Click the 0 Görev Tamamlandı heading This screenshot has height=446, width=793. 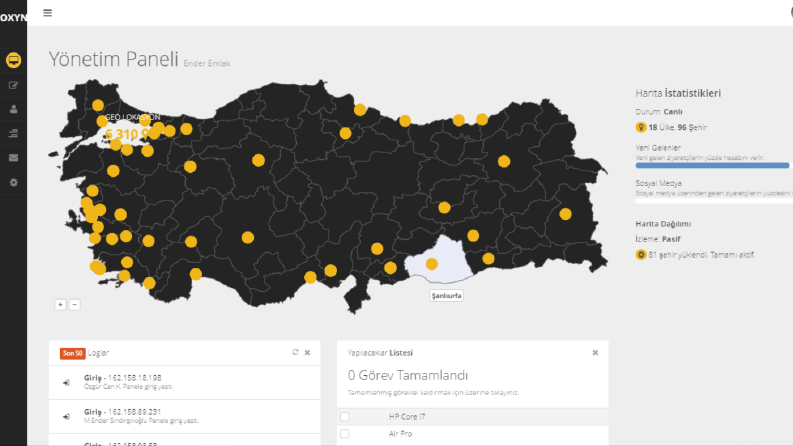(408, 375)
